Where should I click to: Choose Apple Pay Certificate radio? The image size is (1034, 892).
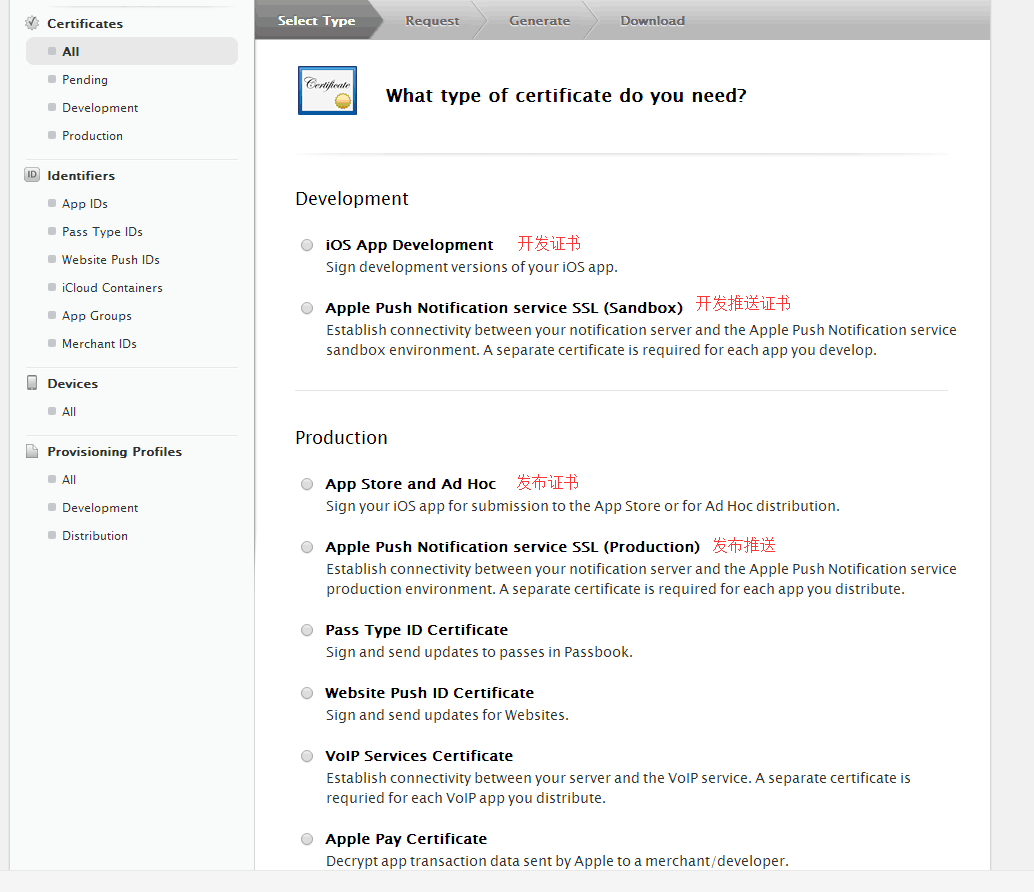tap(307, 839)
